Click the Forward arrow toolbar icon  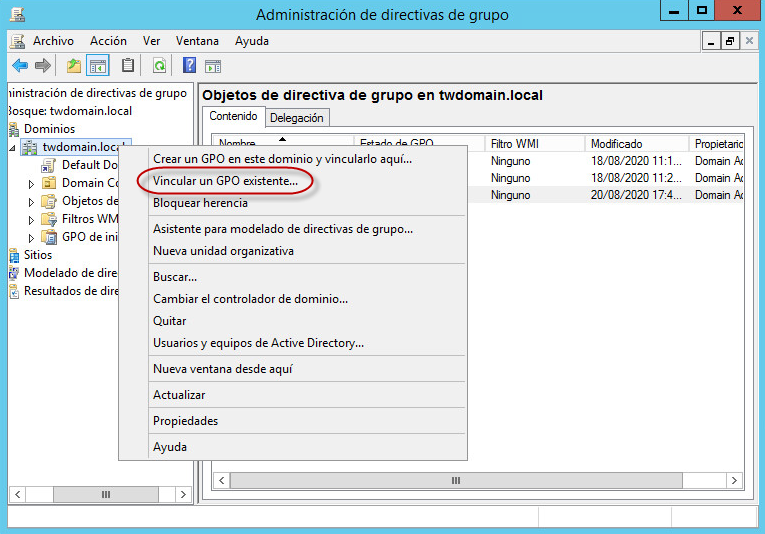click(x=42, y=66)
